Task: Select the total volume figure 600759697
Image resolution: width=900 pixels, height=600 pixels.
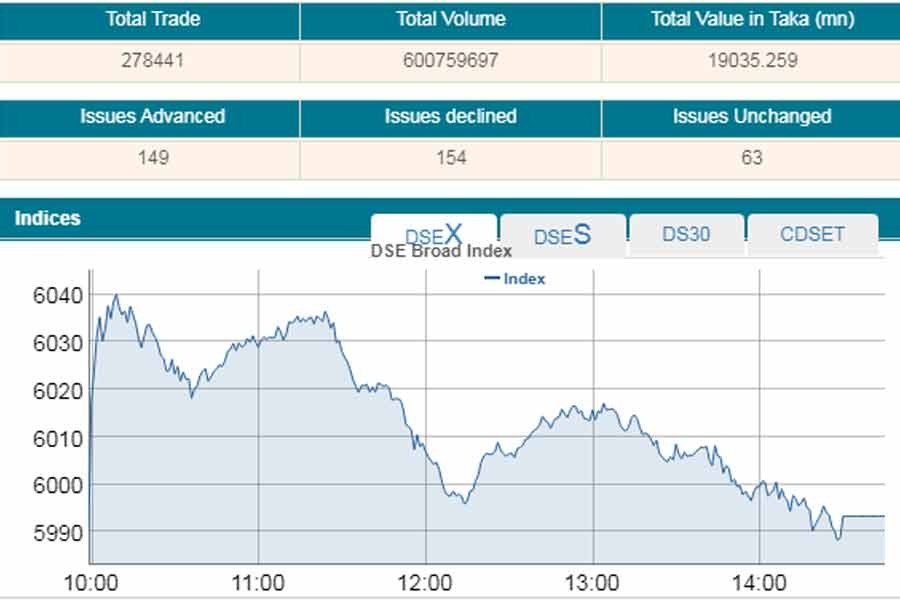Action: 450,60
